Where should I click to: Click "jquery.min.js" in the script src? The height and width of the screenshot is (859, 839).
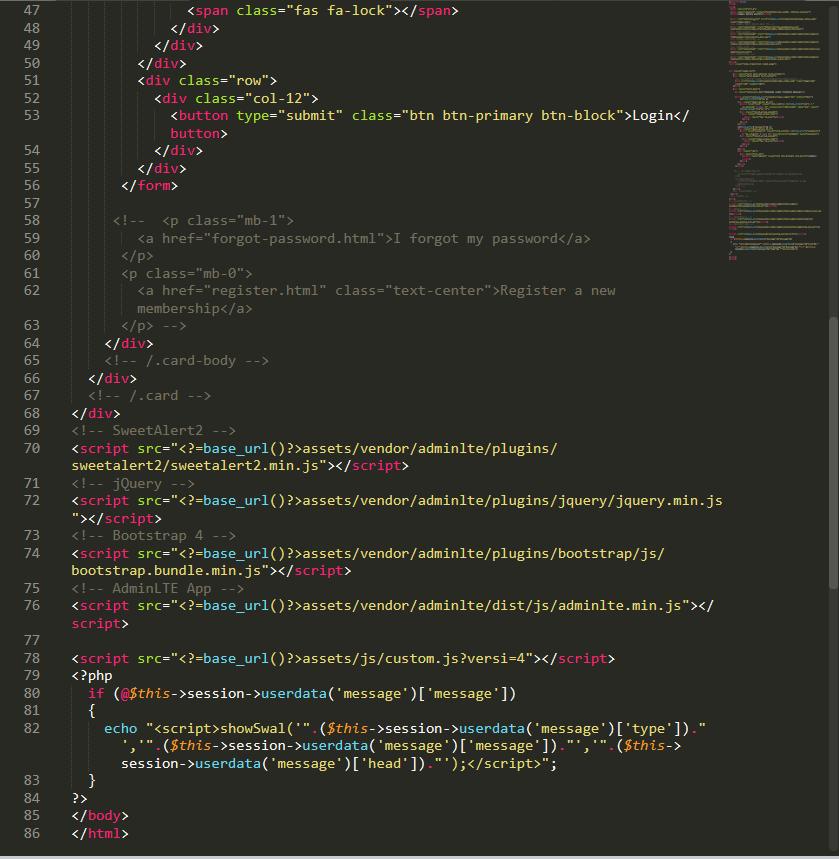(x=669, y=501)
